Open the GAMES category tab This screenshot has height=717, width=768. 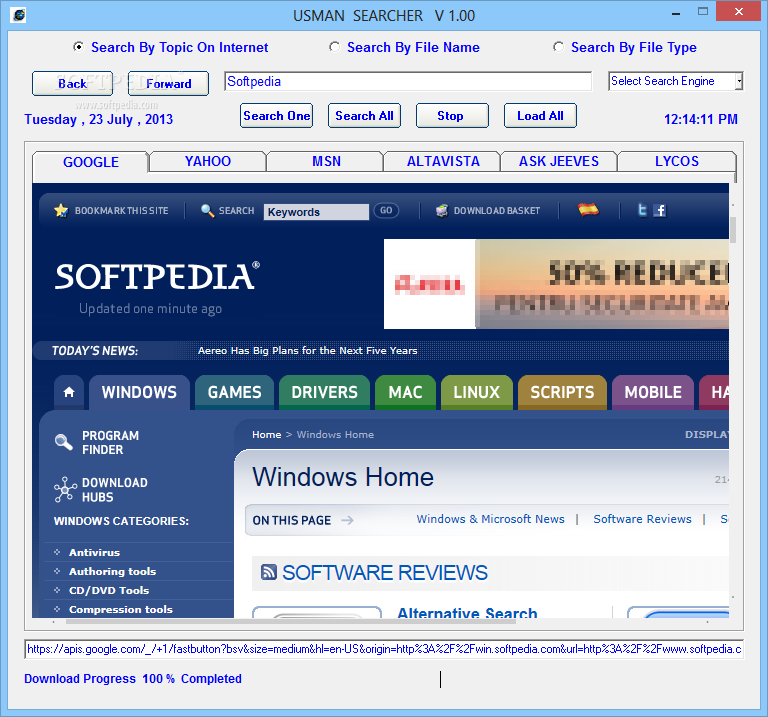tap(235, 392)
